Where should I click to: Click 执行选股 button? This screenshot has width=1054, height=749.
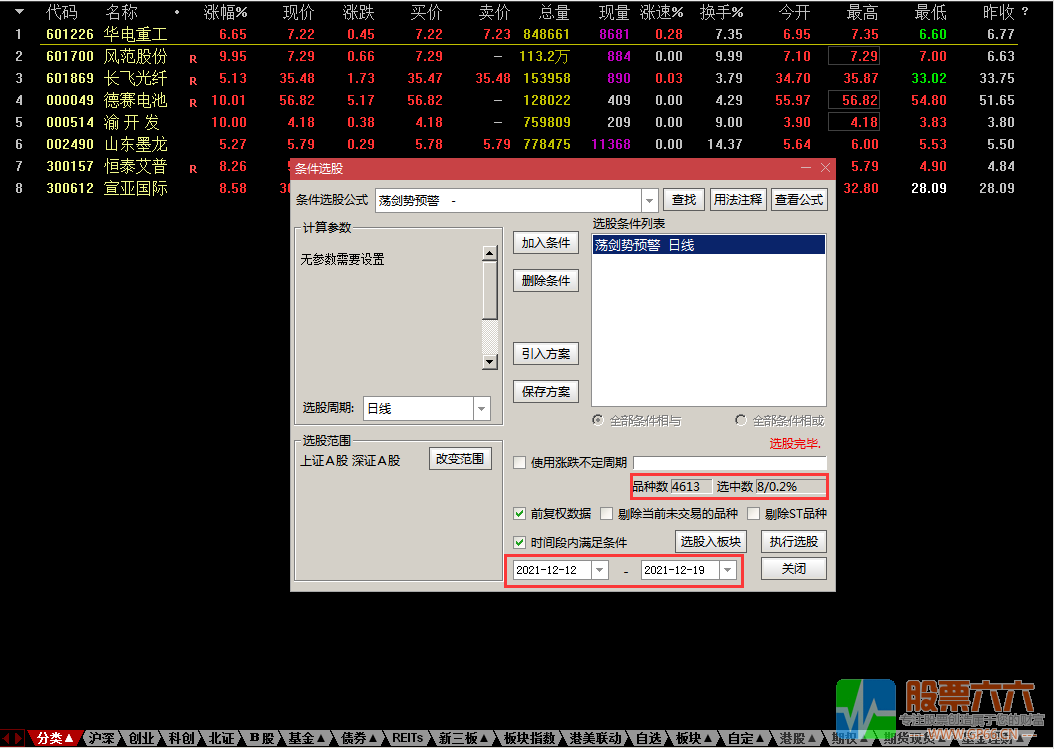click(794, 542)
